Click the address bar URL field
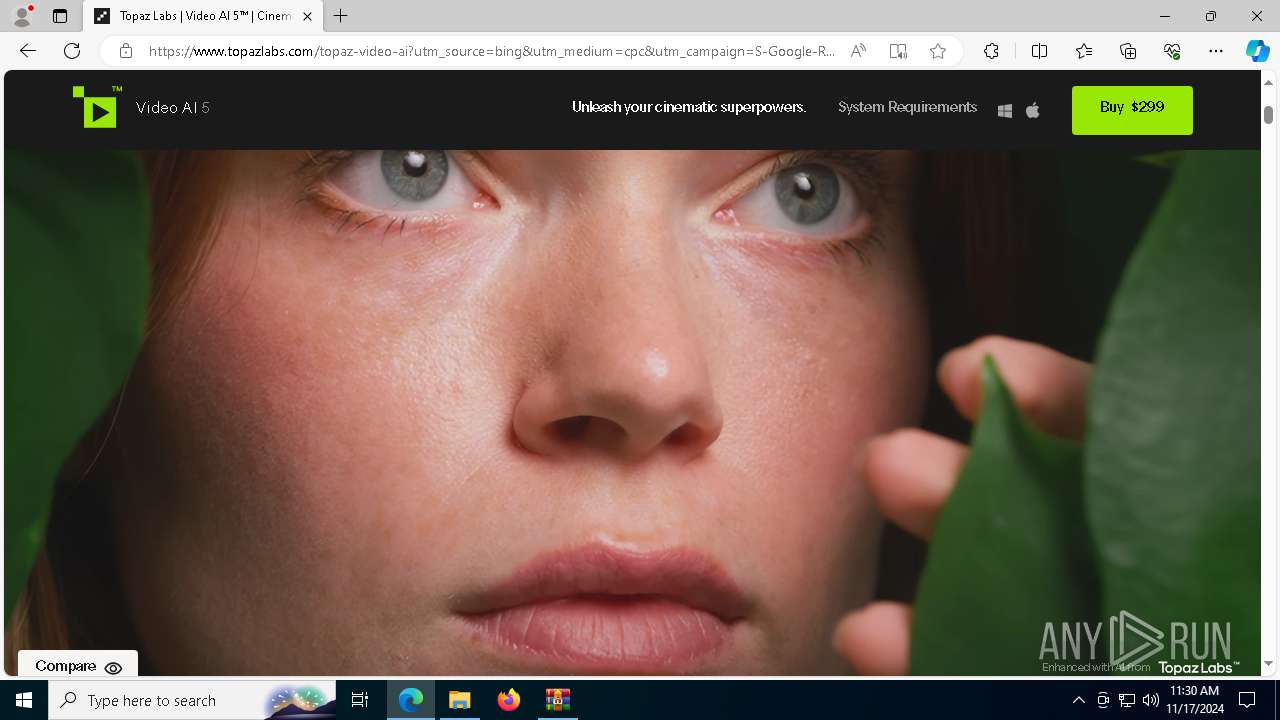This screenshot has height=720, width=1280. [x=492, y=51]
